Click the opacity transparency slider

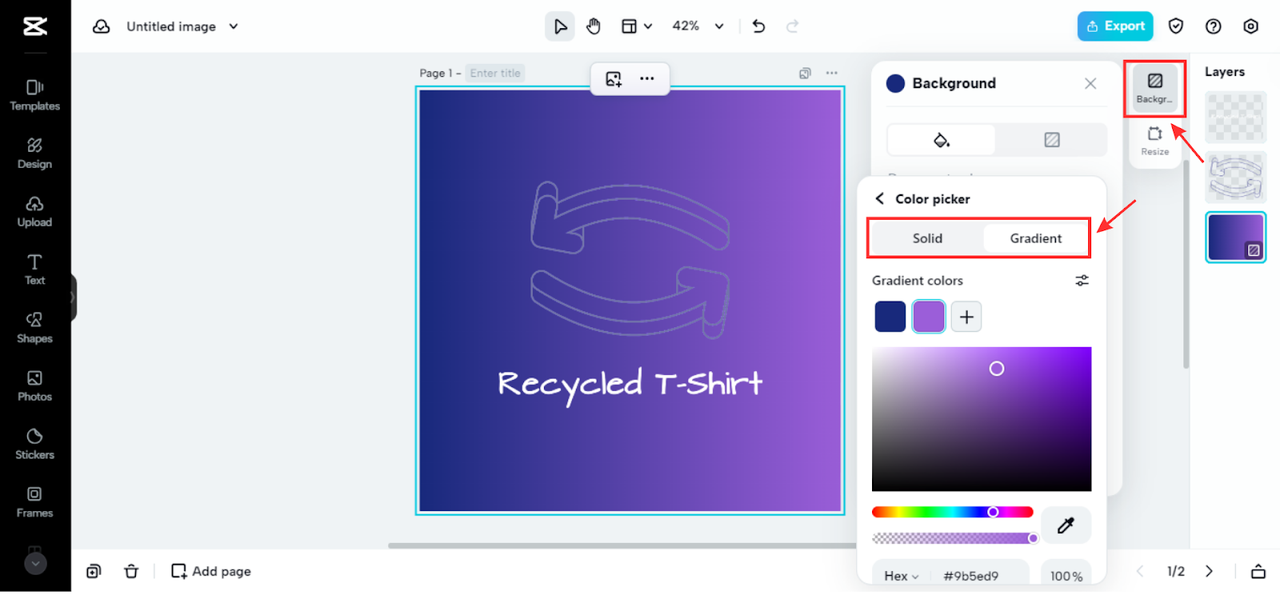pos(955,538)
